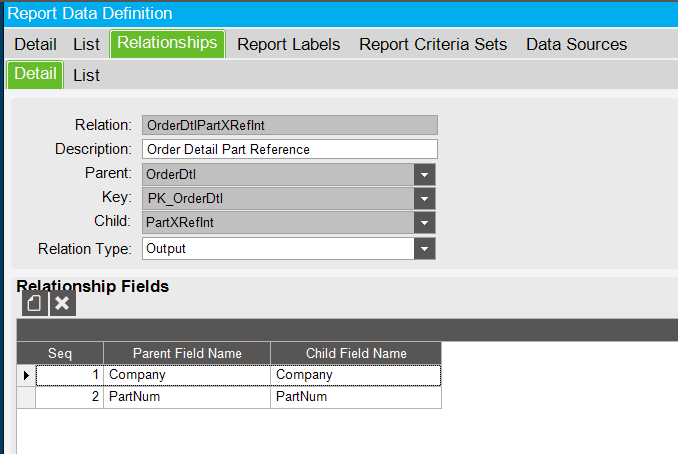Click the delete relationship field X icon
678x454 pixels.
63,303
